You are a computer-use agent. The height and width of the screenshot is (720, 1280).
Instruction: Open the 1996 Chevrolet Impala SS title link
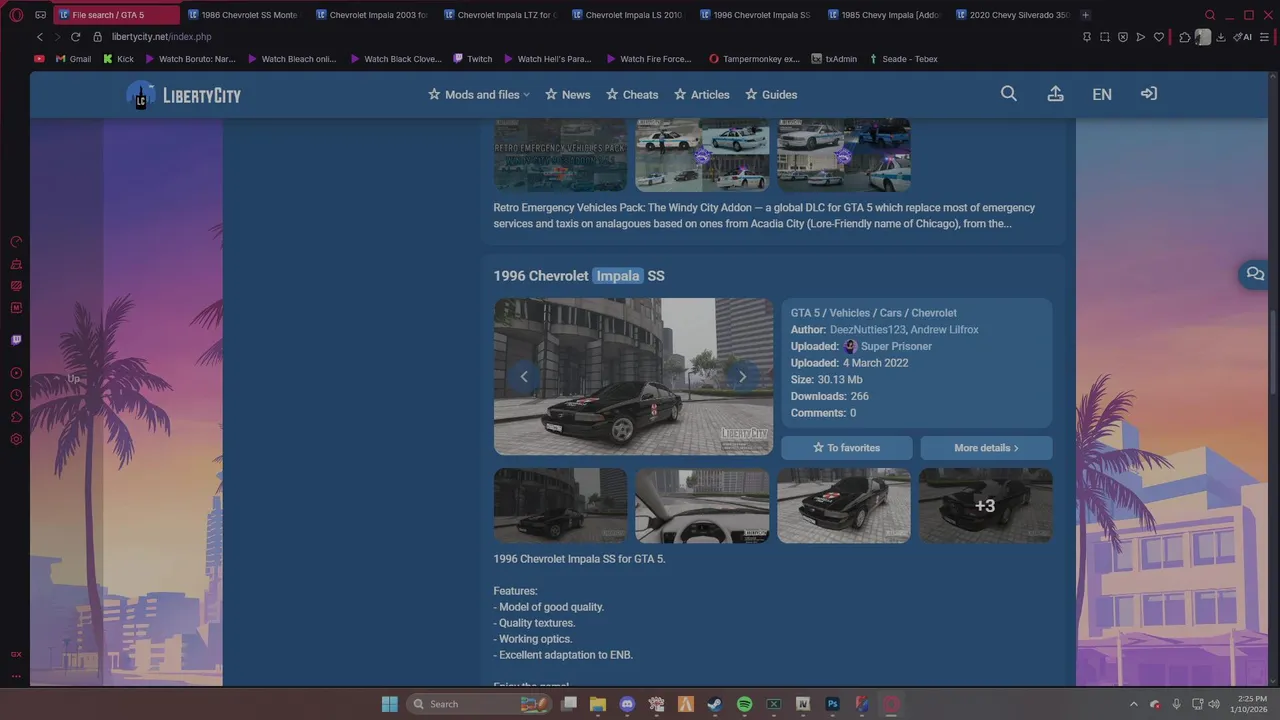[579, 276]
